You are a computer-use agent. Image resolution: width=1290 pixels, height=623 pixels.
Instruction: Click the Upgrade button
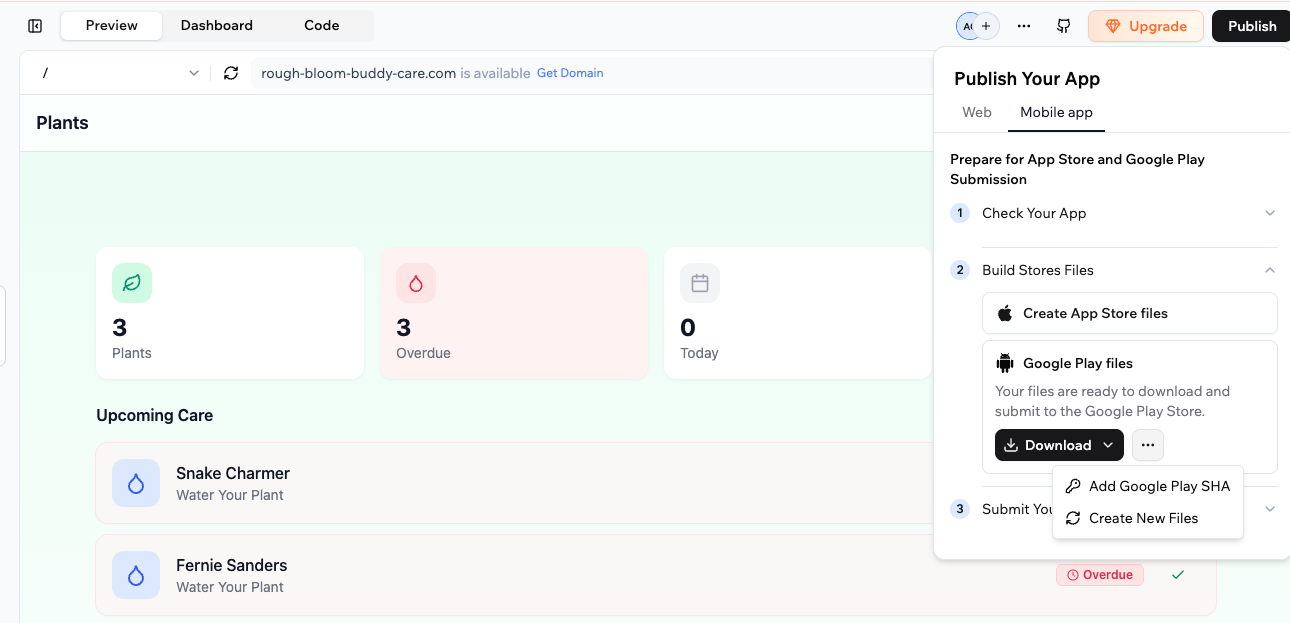1145,26
